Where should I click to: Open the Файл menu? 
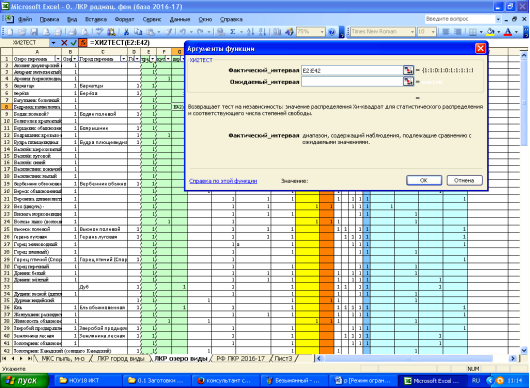(25, 19)
